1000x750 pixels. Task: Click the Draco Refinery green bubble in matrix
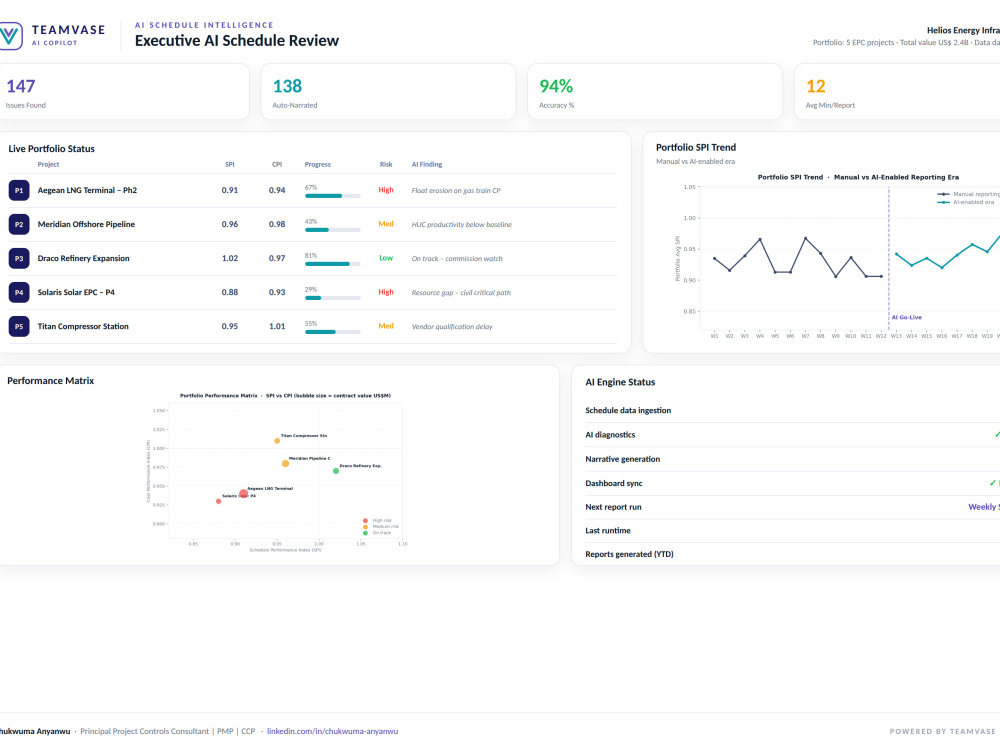click(336, 471)
